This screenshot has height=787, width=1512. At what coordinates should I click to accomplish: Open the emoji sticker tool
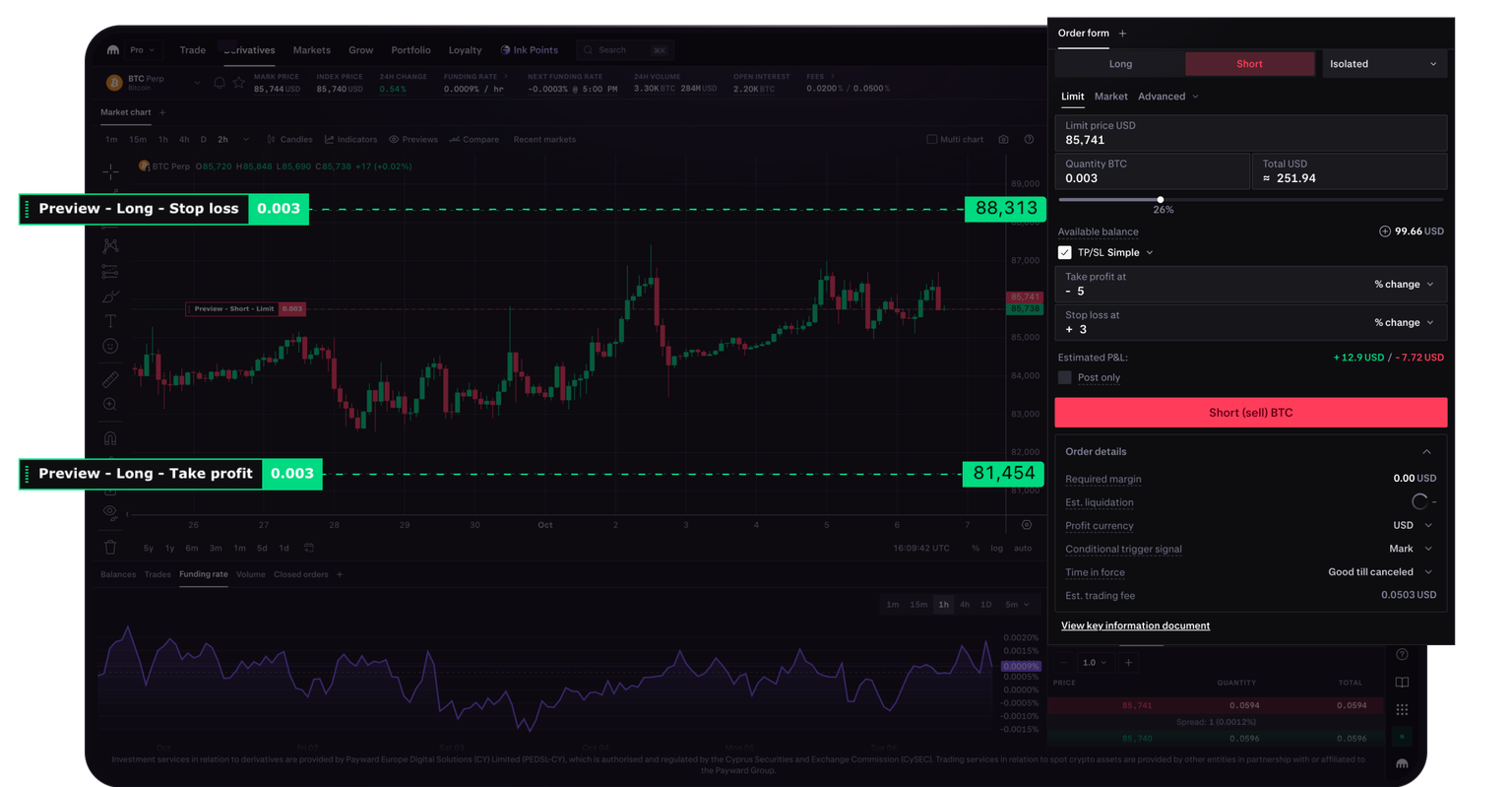110,346
